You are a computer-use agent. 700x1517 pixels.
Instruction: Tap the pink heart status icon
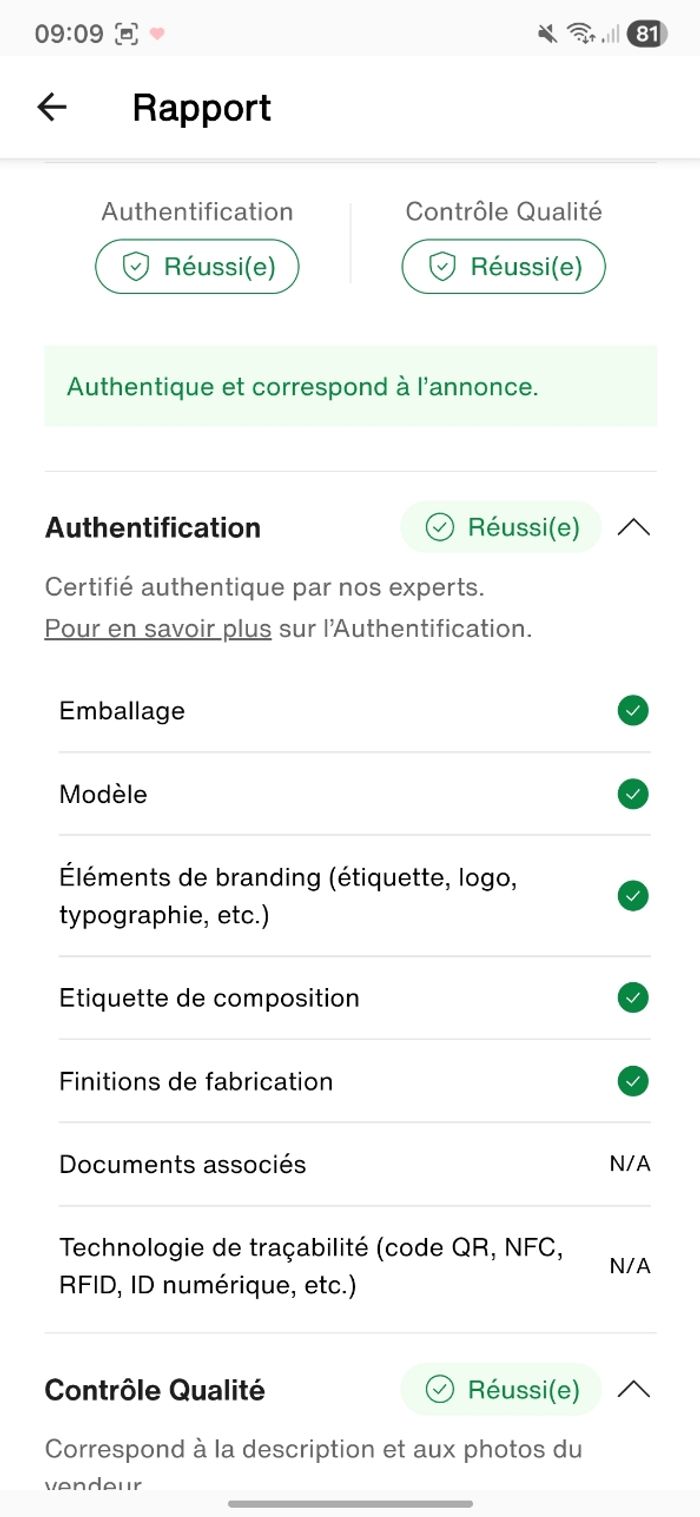[157, 34]
